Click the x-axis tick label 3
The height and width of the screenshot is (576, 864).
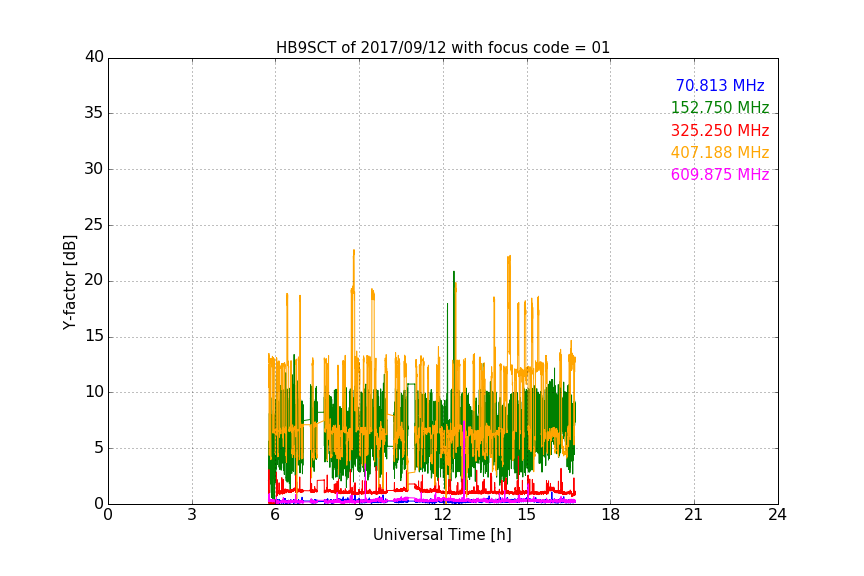point(192,515)
